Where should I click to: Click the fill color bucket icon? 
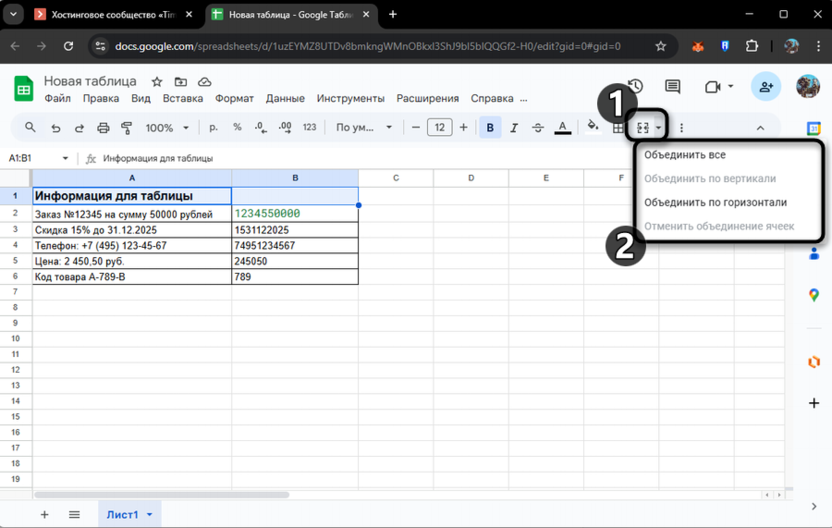(593, 127)
